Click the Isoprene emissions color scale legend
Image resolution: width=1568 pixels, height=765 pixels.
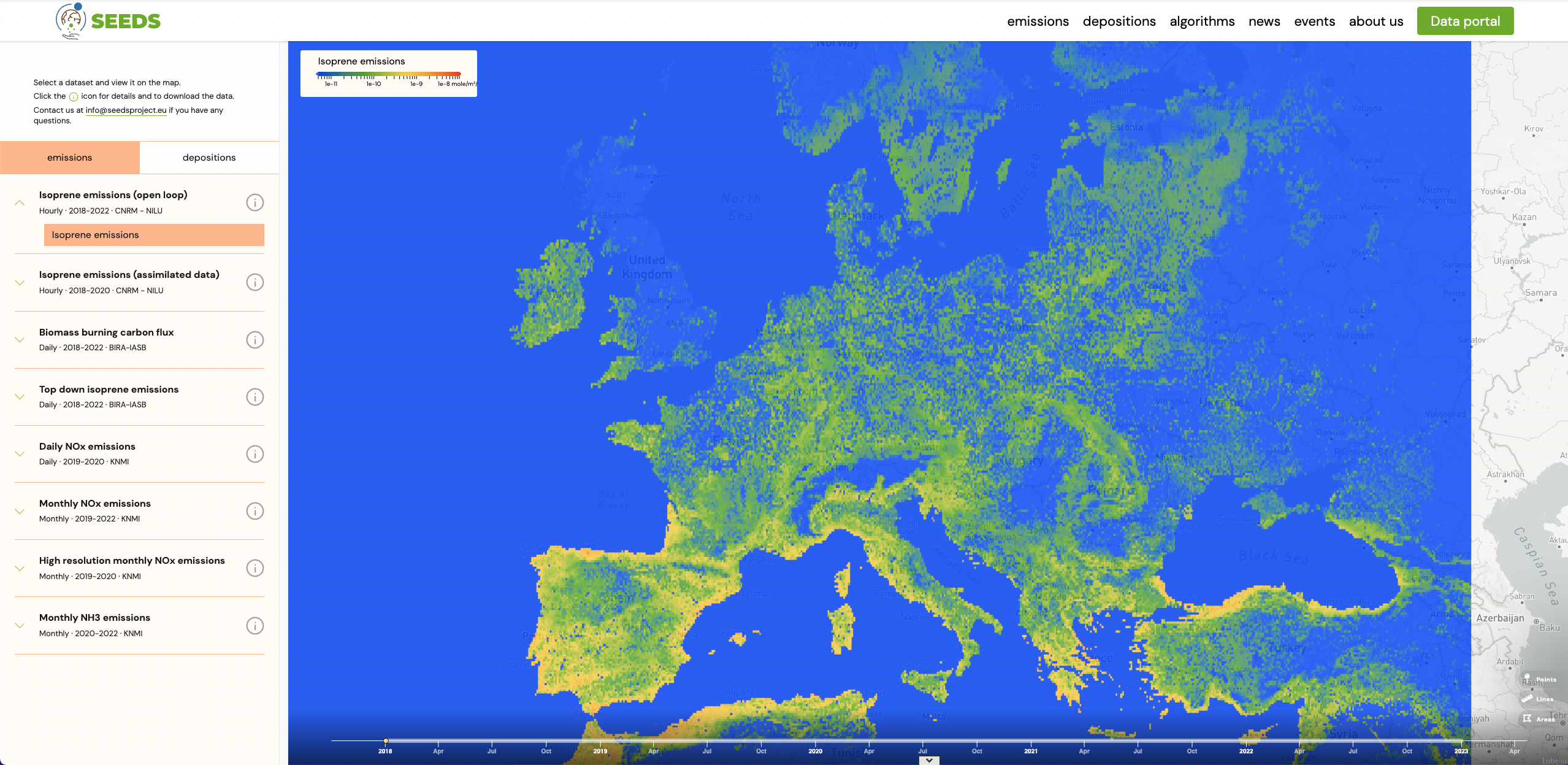389,74
